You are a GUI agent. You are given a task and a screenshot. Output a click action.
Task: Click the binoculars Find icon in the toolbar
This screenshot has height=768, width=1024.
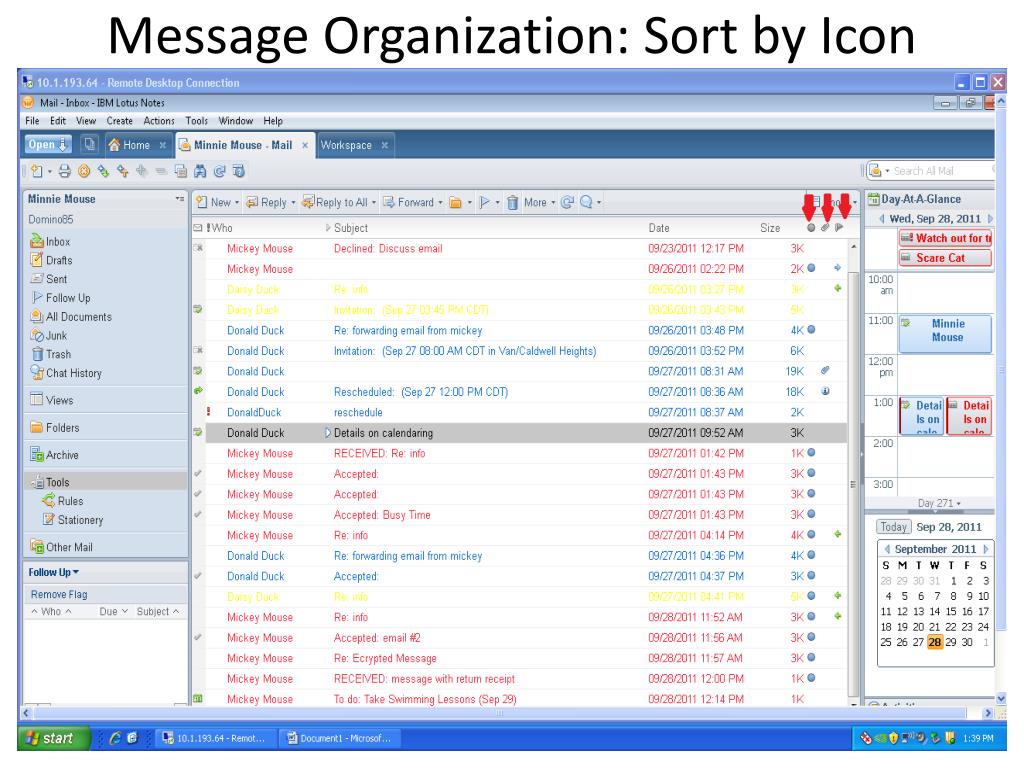click(200, 171)
